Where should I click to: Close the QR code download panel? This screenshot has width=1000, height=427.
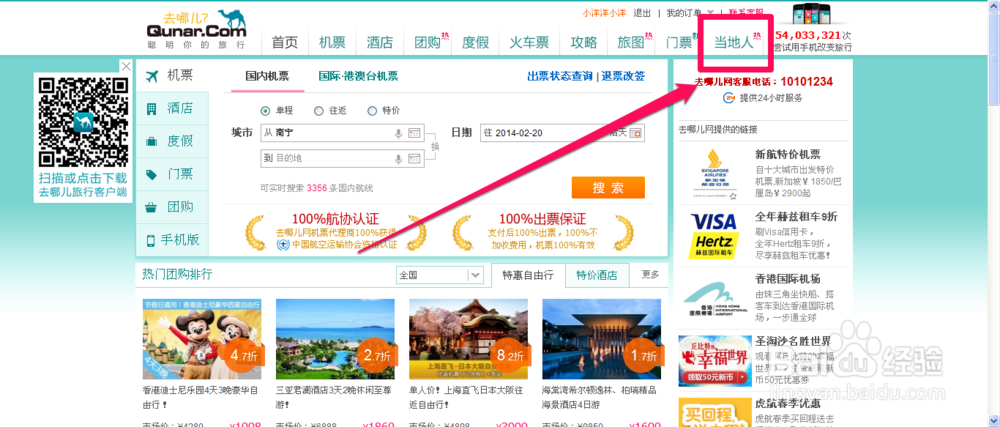pyautogui.click(x=126, y=66)
